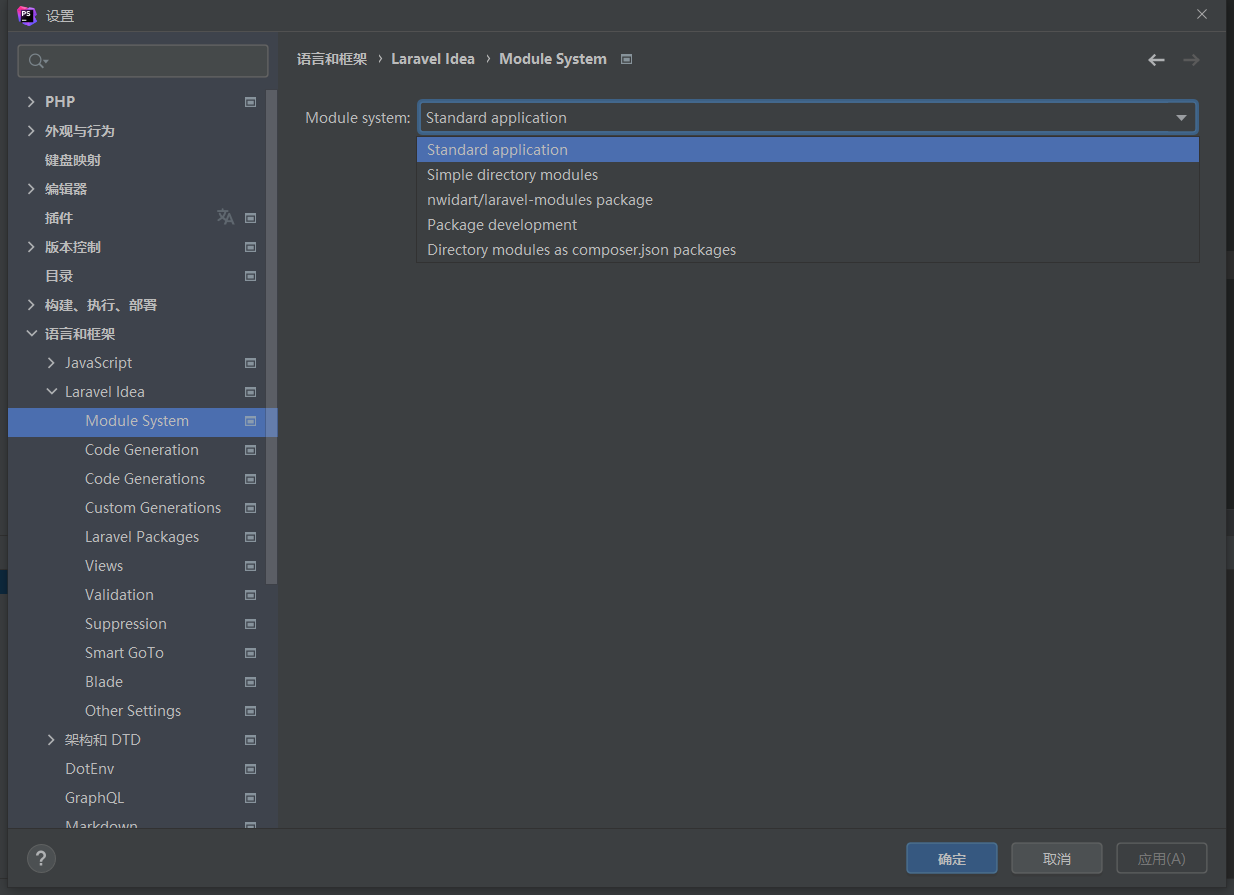Click project-level icon next to GraphQL
This screenshot has height=895, width=1234.
(251, 798)
